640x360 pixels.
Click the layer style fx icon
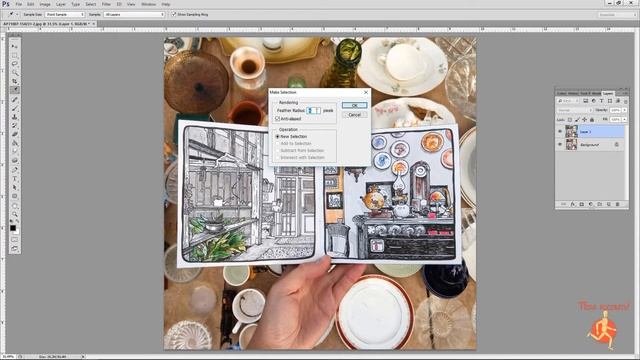coord(573,204)
